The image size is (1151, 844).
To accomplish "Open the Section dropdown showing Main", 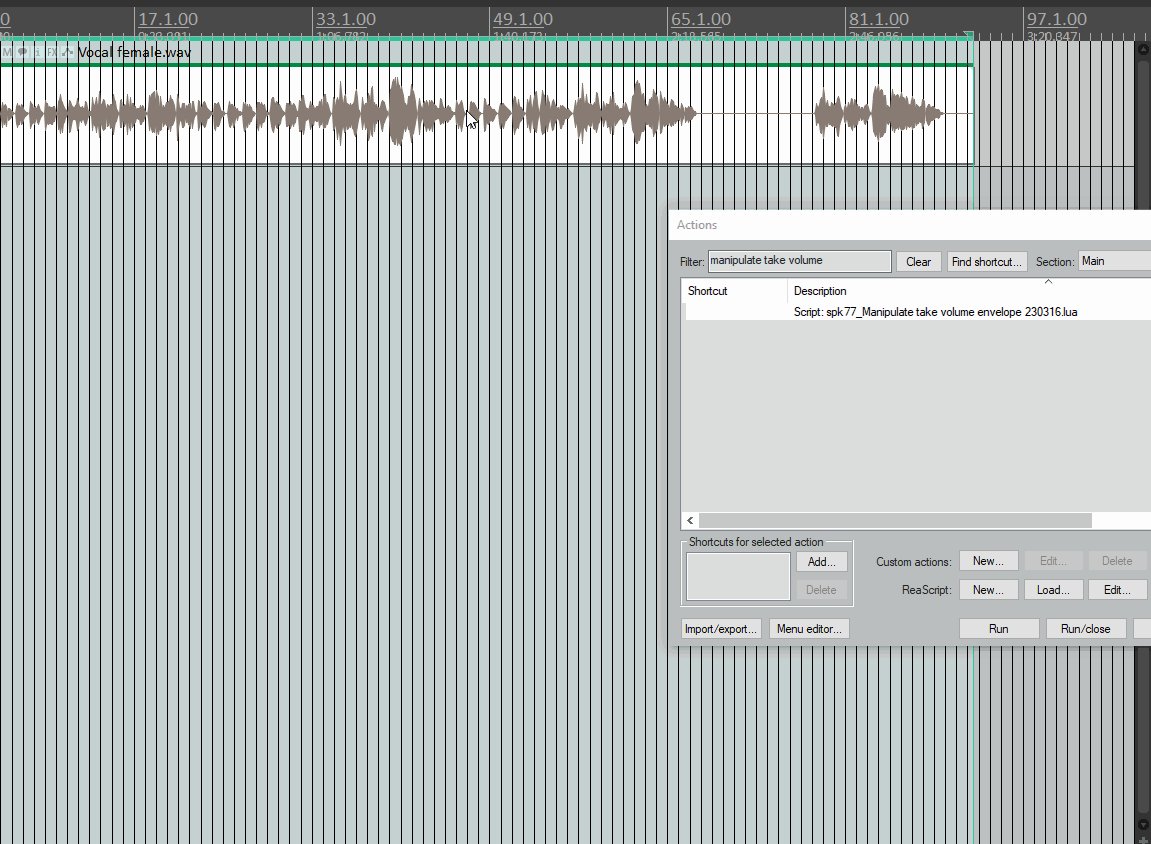I will 1114,261.
